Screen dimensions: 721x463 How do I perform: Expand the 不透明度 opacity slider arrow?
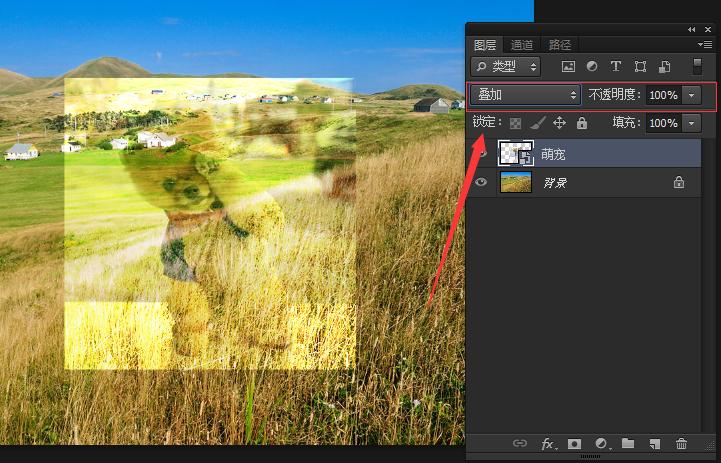click(692, 95)
